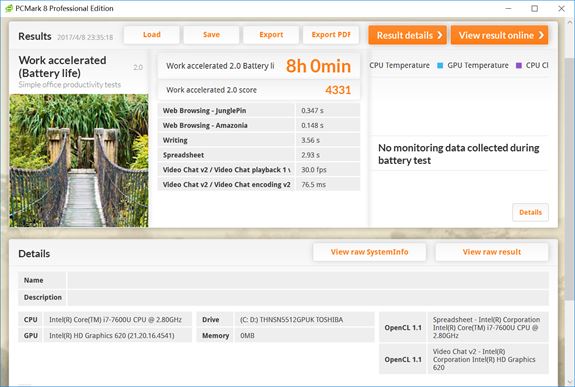Click the jungle bridge thumbnail image

(79, 161)
